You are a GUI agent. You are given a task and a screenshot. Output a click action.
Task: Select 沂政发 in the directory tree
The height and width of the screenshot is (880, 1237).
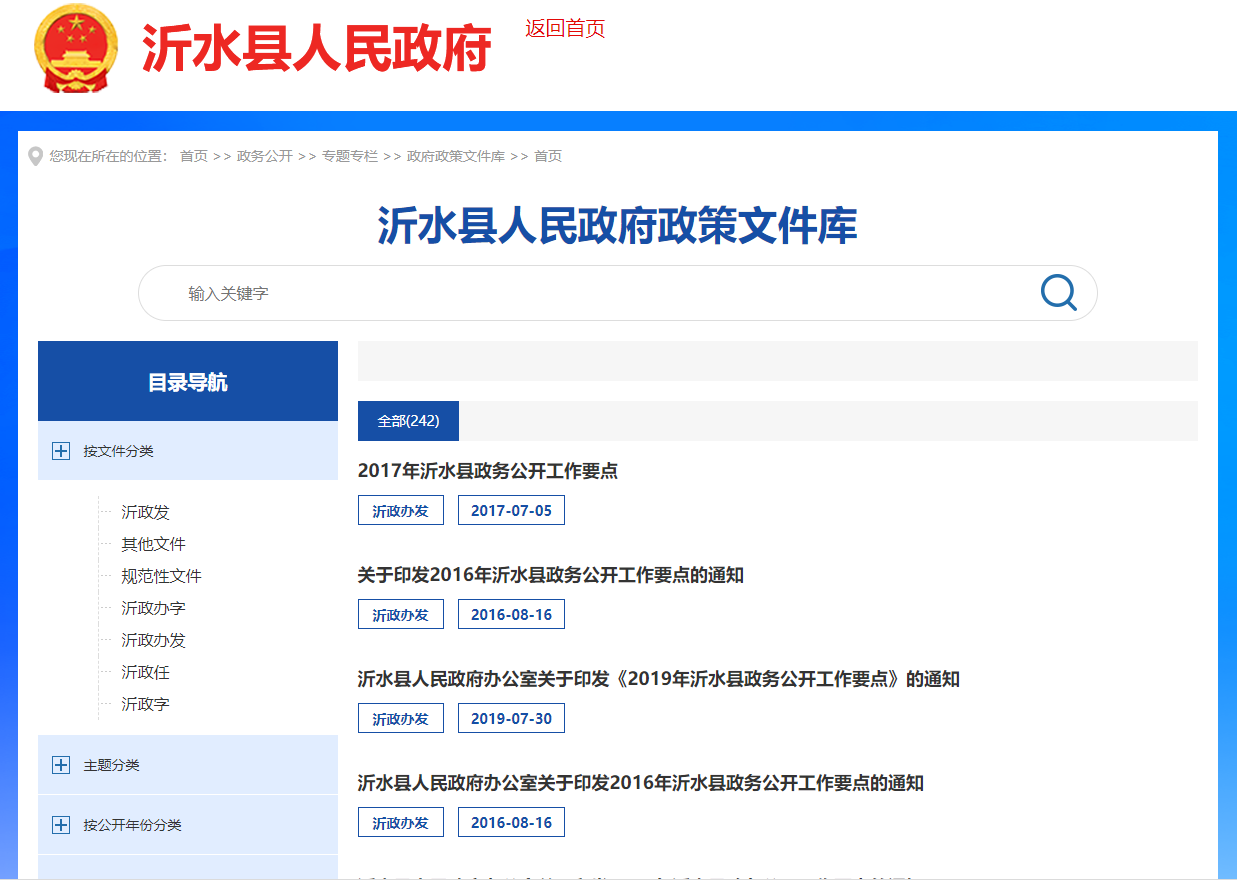pos(146,512)
